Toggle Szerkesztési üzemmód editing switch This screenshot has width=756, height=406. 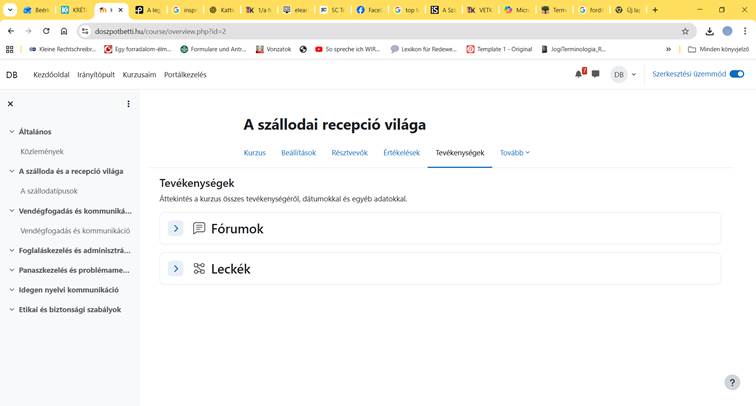(737, 74)
